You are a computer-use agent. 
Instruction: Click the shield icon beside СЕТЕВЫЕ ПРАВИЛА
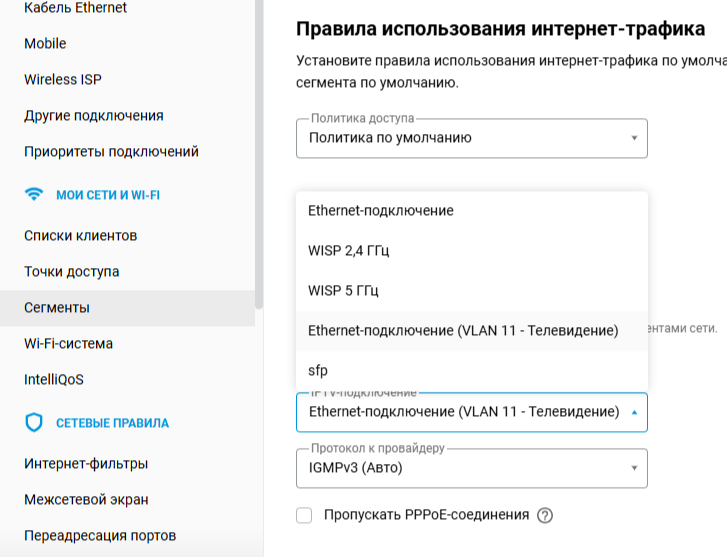(33, 423)
